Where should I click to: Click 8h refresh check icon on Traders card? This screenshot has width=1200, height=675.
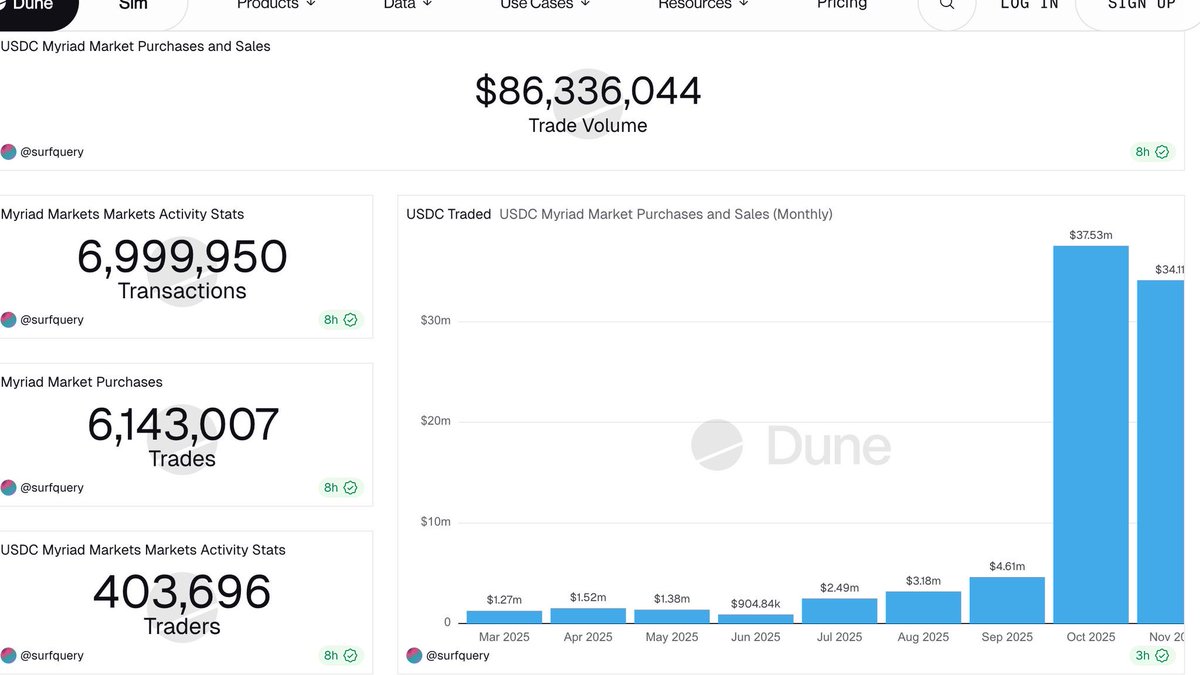[x=350, y=656]
